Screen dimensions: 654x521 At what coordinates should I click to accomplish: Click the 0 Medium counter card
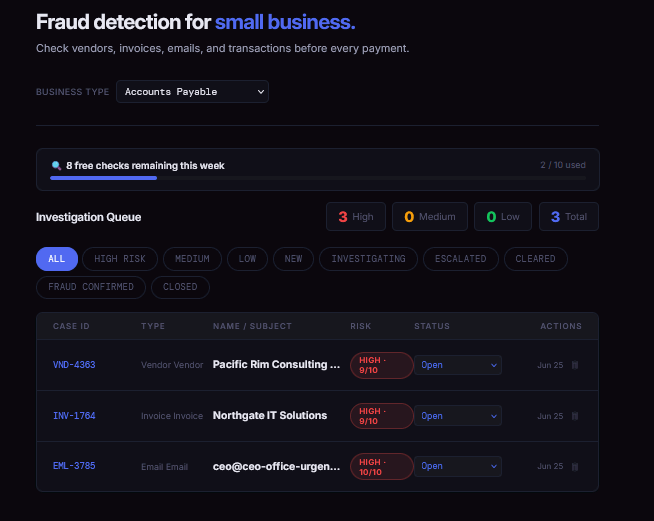(x=430, y=216)
